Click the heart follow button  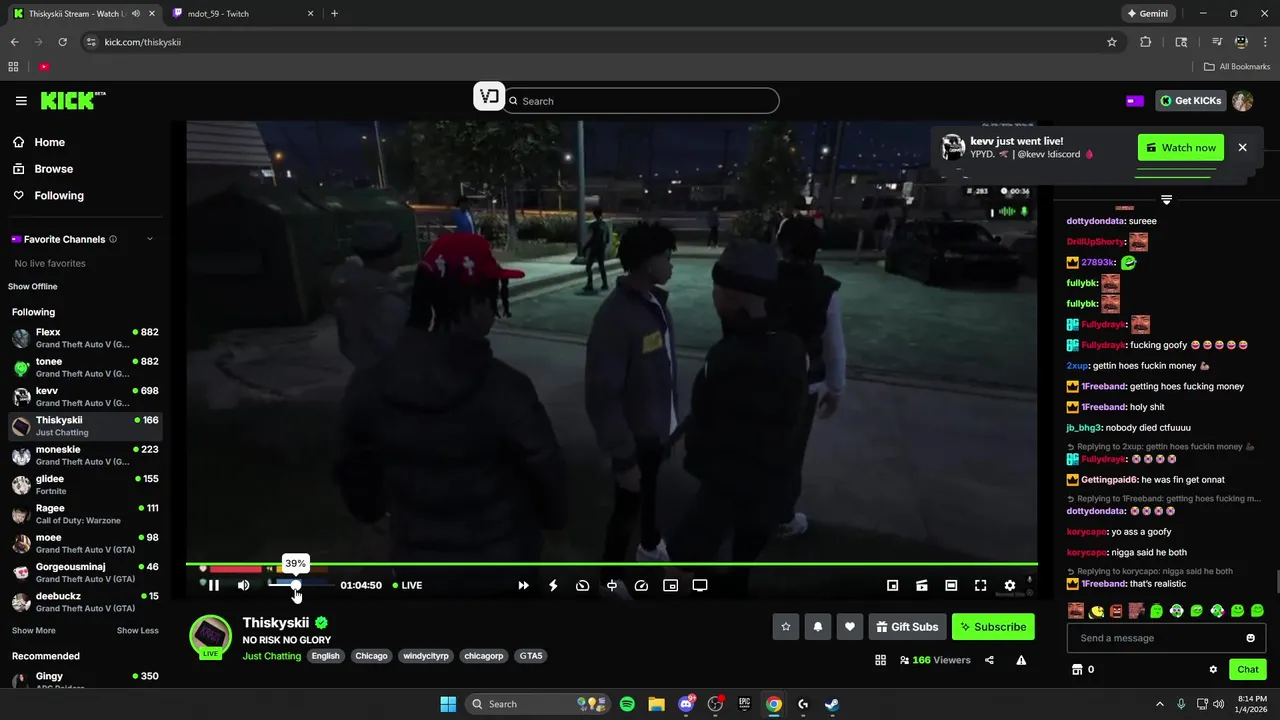tap(850, 627)
